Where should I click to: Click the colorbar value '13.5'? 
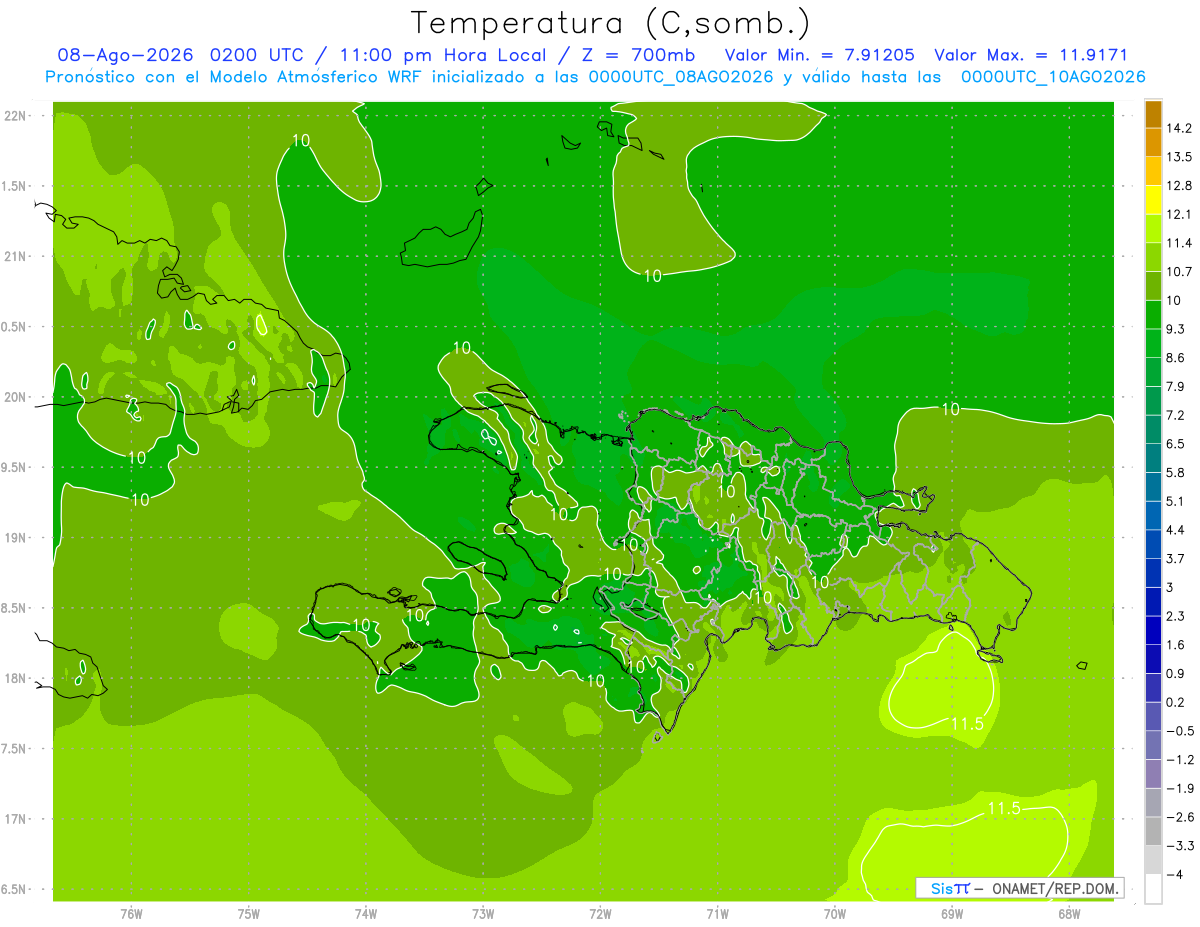[1180, 157]
